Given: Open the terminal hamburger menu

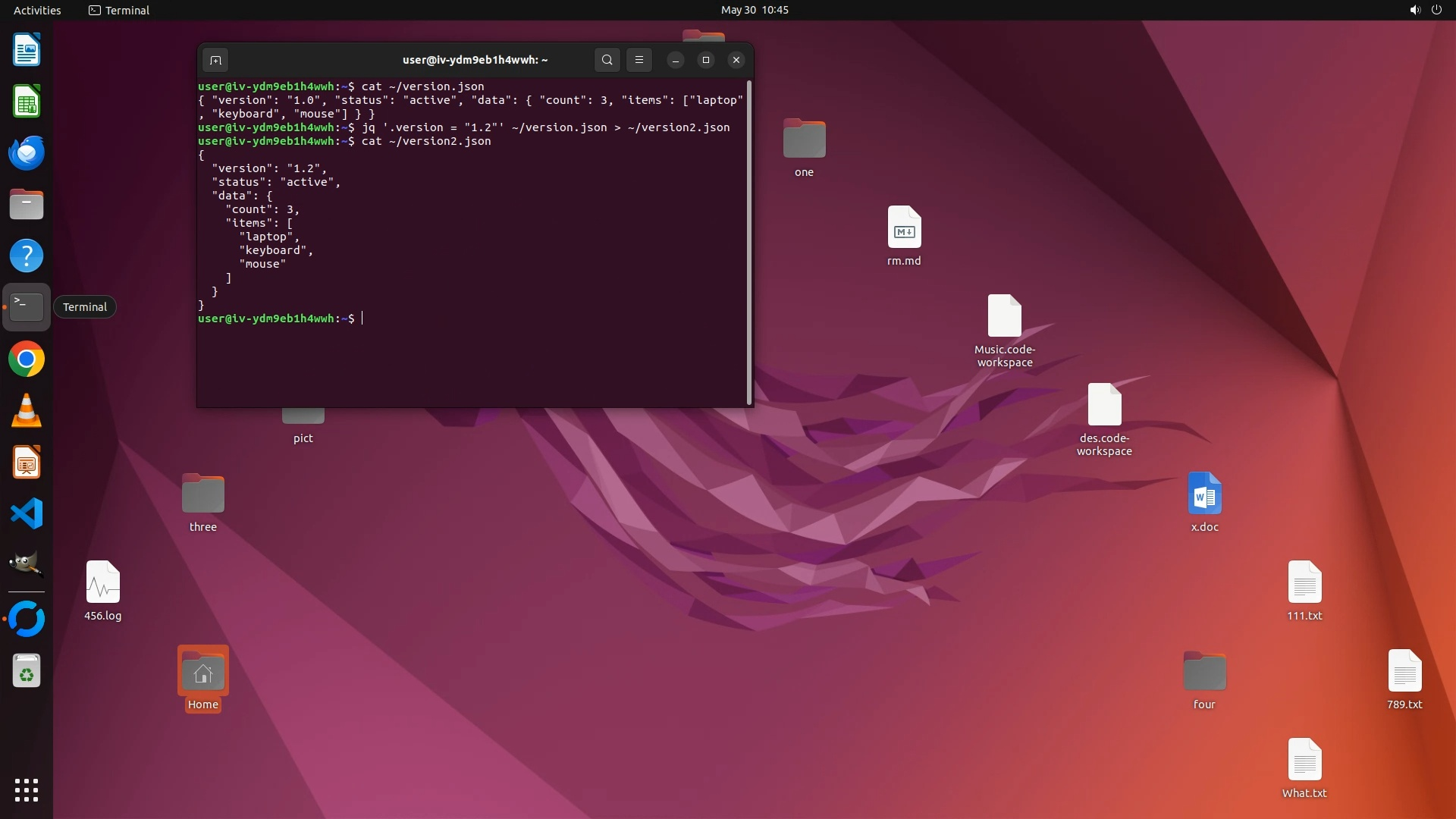Looking at the screenshot, I should tap(639, 60).
